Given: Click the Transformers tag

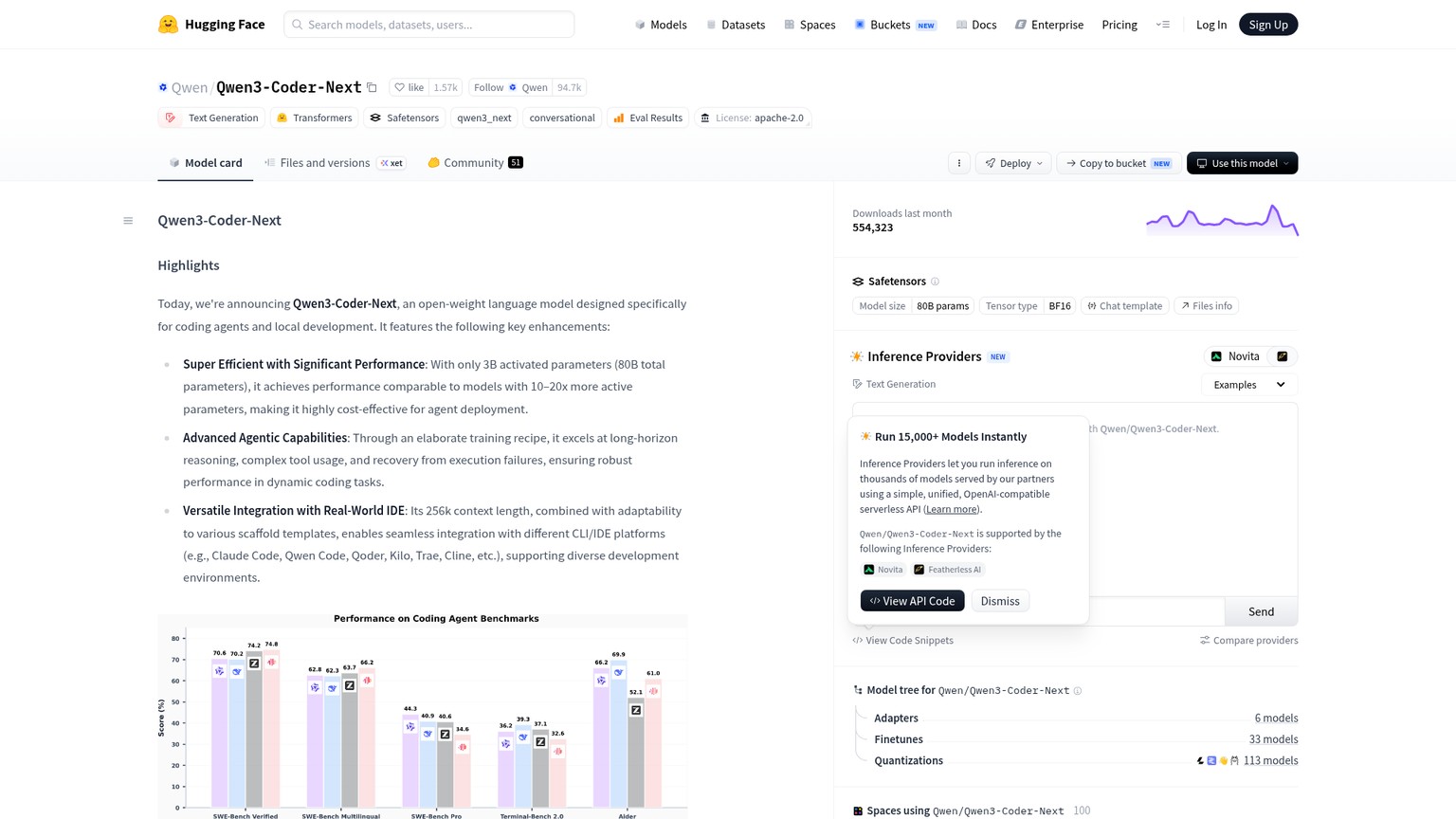Looking at the screenshot, I should [x=314, y=118].
